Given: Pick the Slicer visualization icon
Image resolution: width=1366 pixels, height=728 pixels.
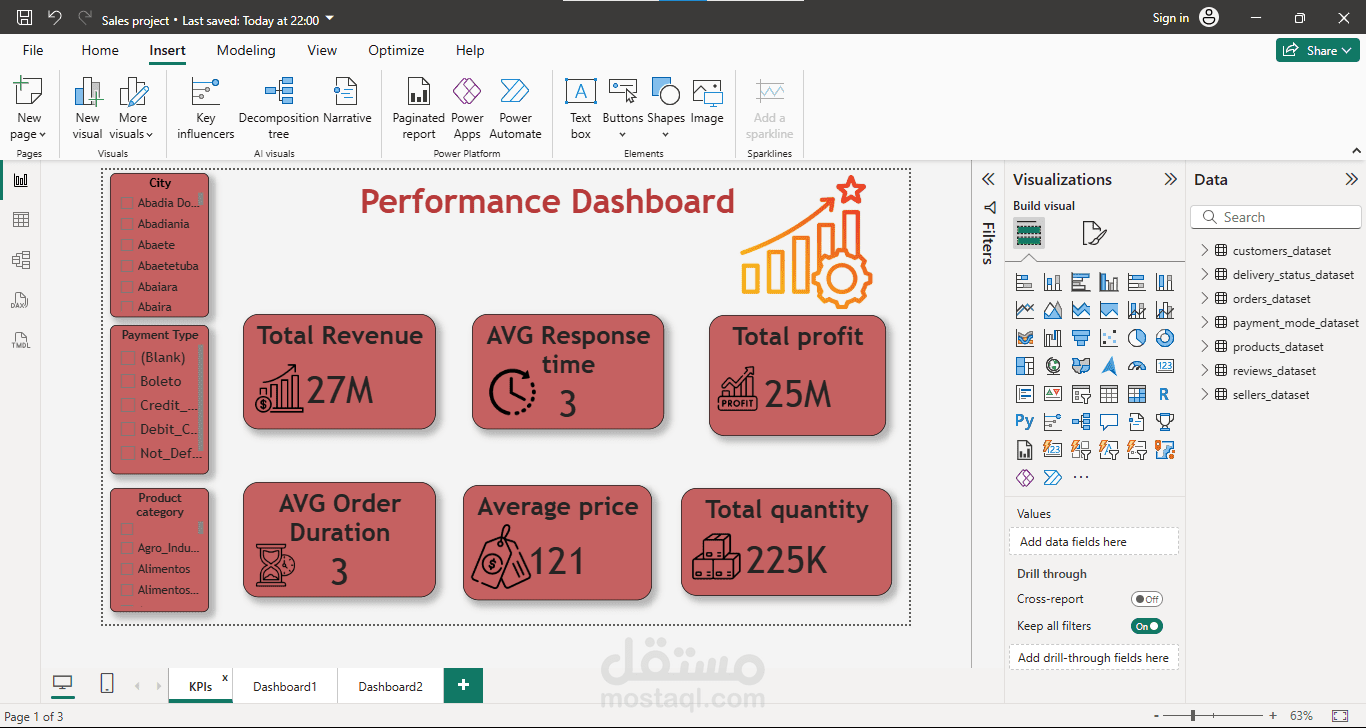Looking at the screenshot, I should (x=1080, y=394).
